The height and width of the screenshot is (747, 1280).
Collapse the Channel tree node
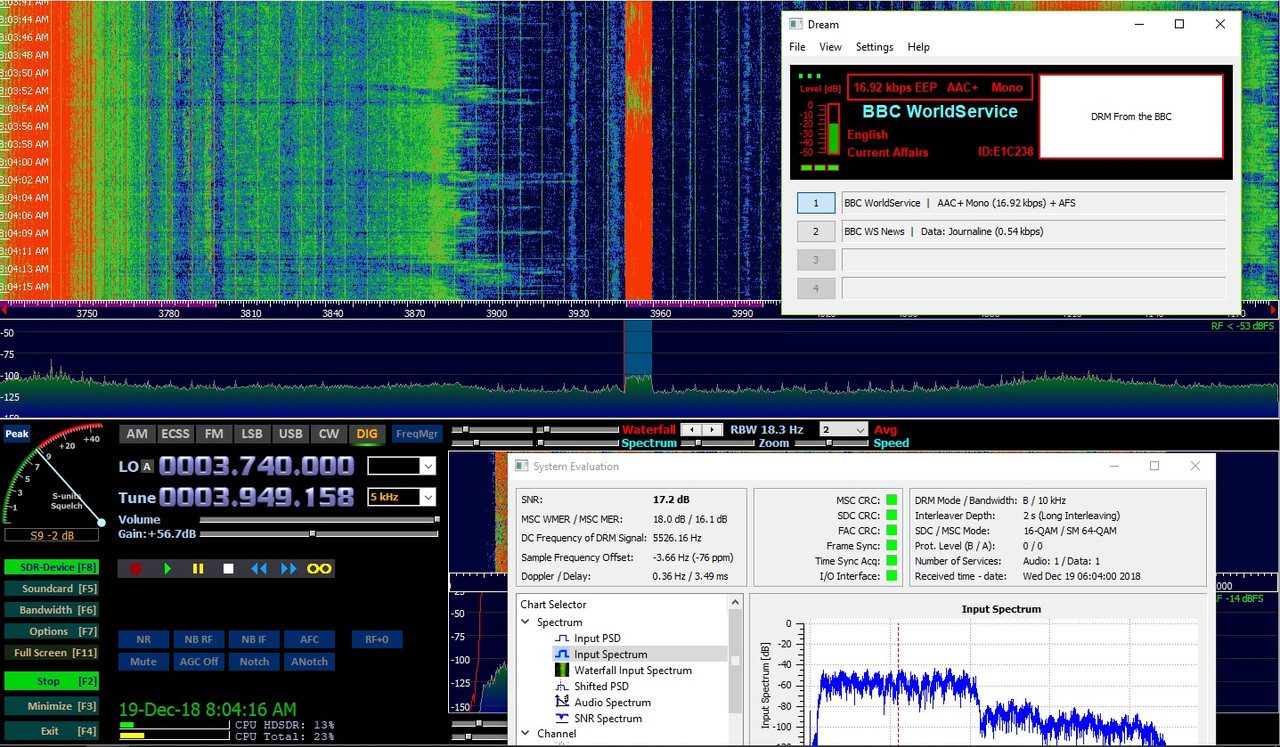[x=525, y=733]
